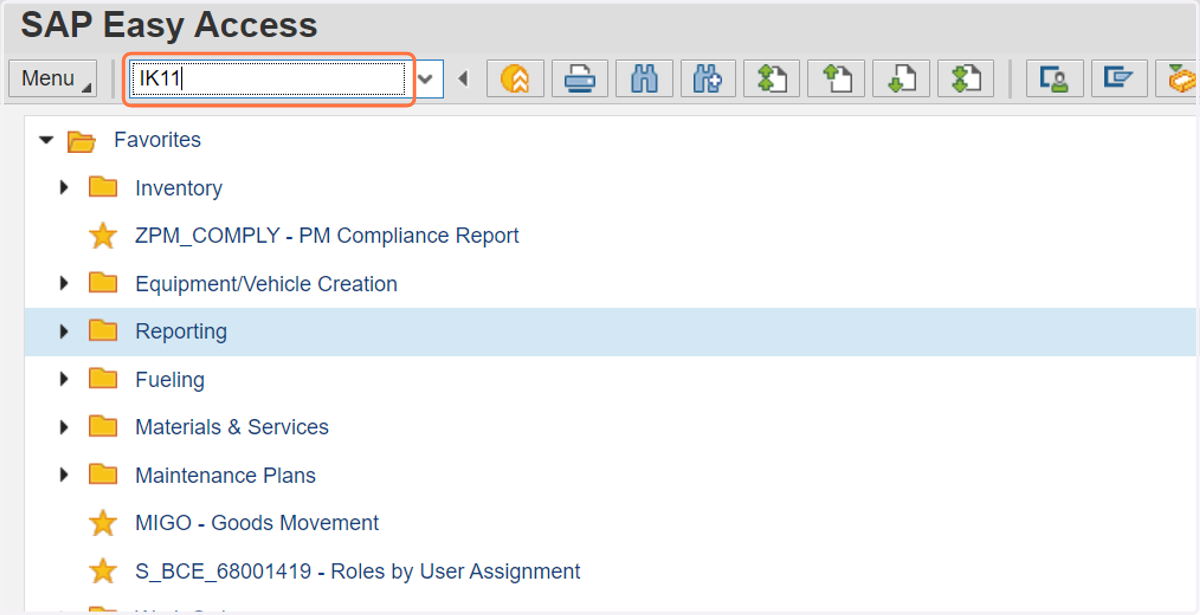
Task: Expand the Fueling folder arrow
Action: point(65,379)
